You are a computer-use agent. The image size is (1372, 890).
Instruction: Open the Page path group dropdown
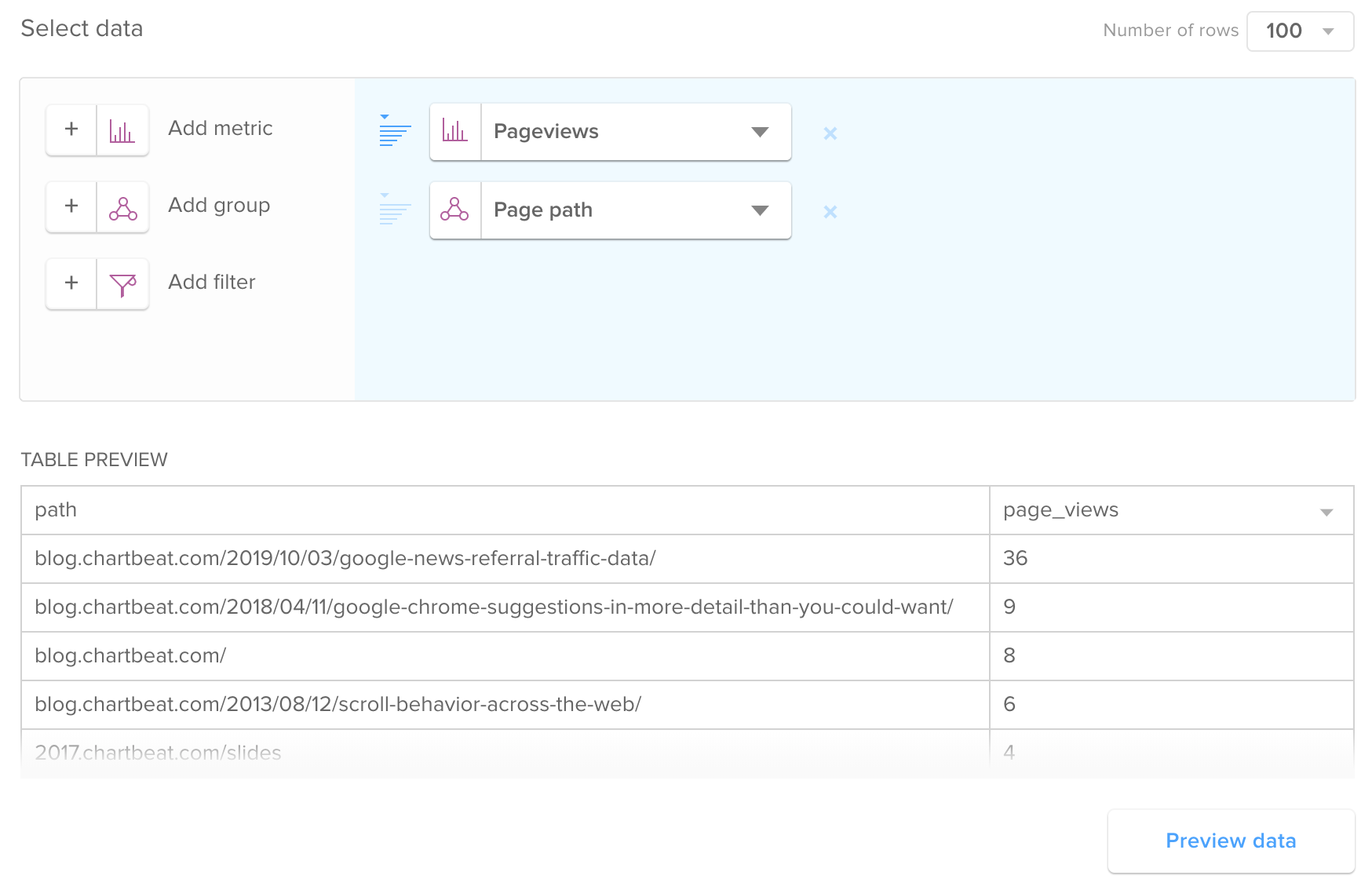click(759, 210)
